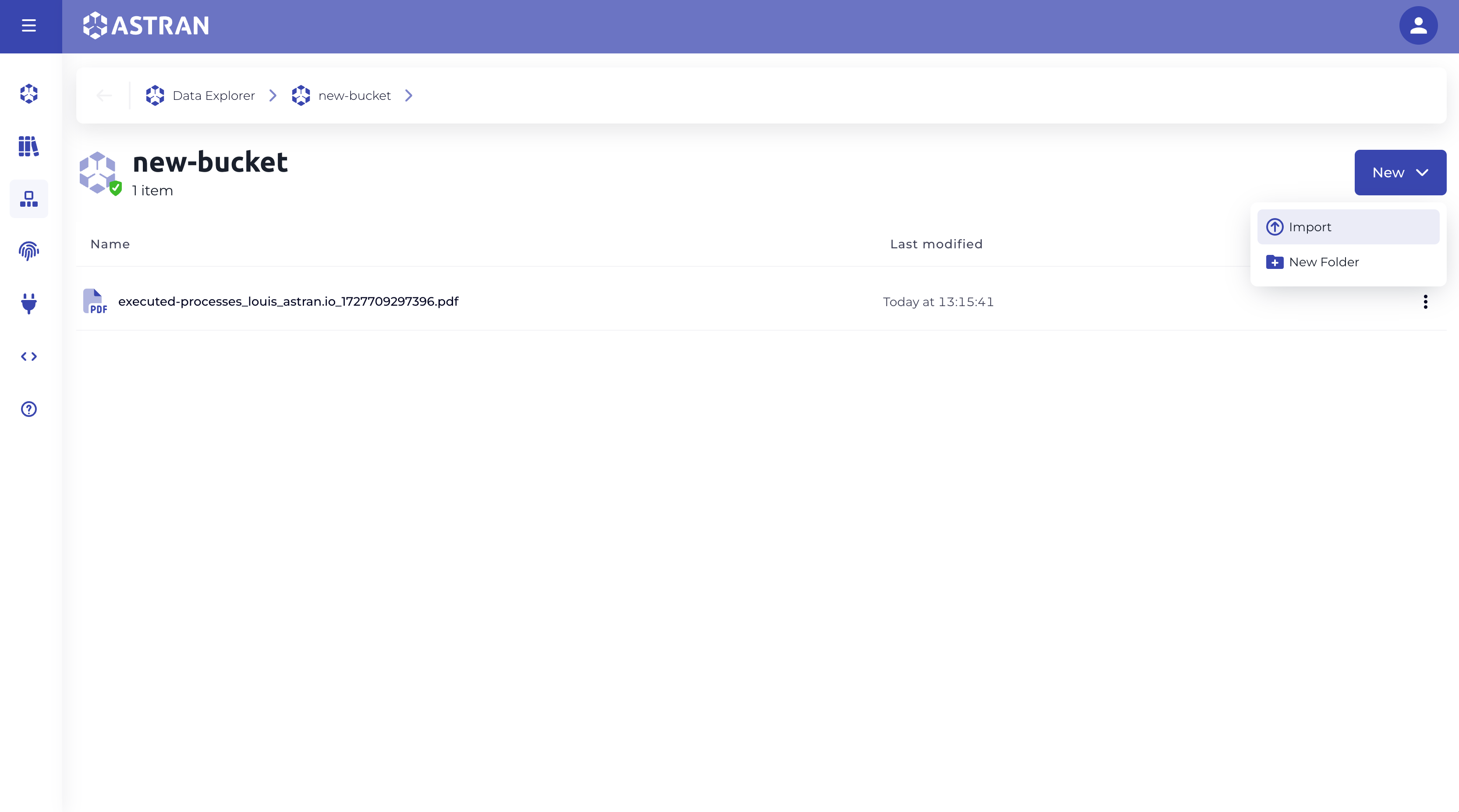
Task: Click the back navigation arrow button
Action: (104, 95)
